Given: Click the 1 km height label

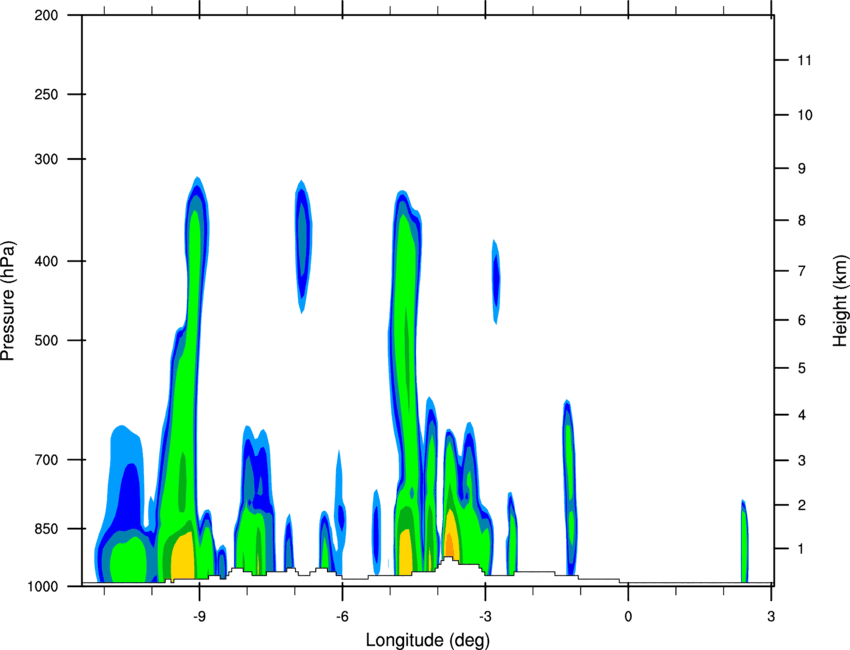Looking at the screenshot, I should (x=801, y=549).
